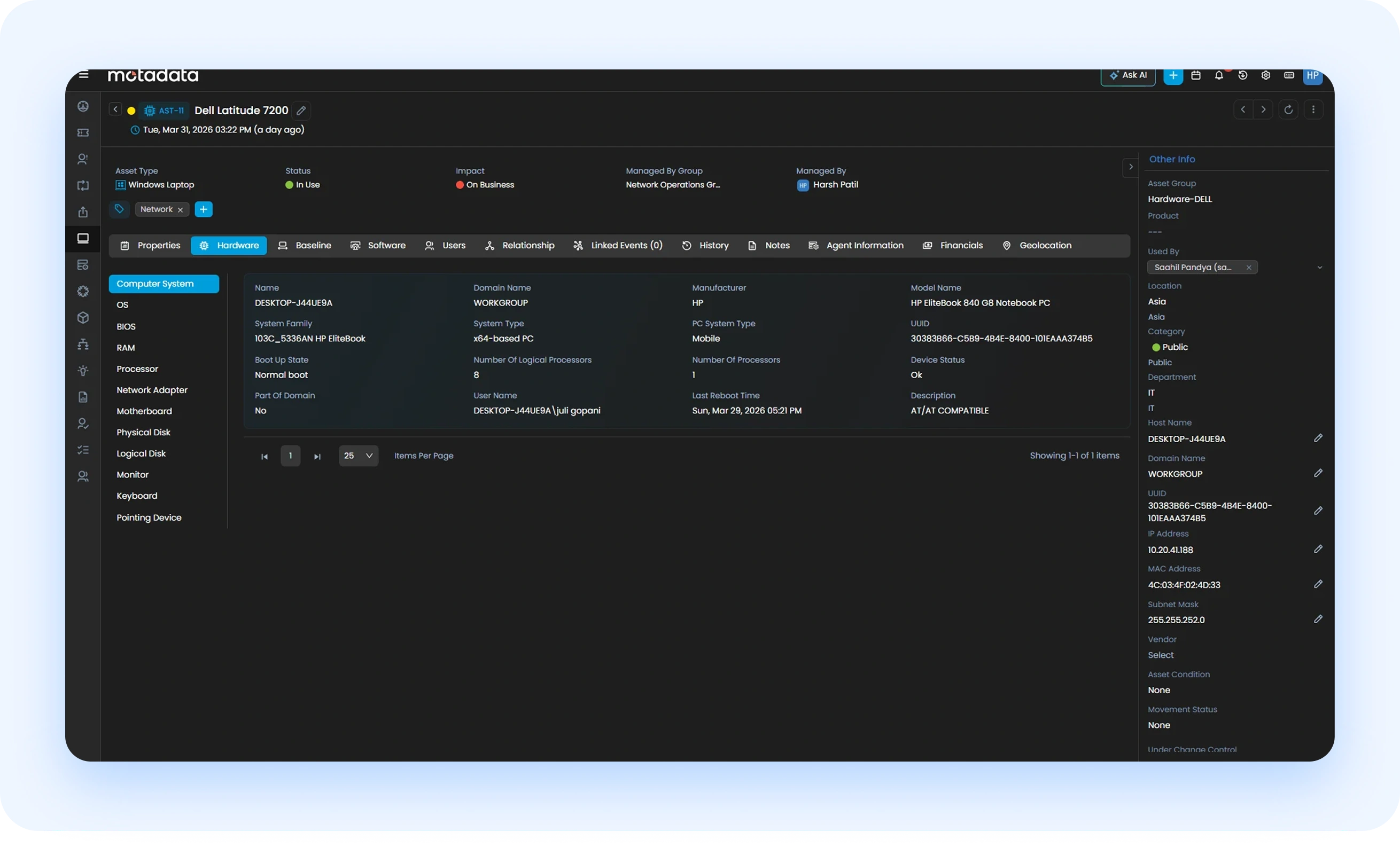1400x847 pixels.
Task: Jump to last page of results
Action: pyautogui.click(x=317, y=457)
